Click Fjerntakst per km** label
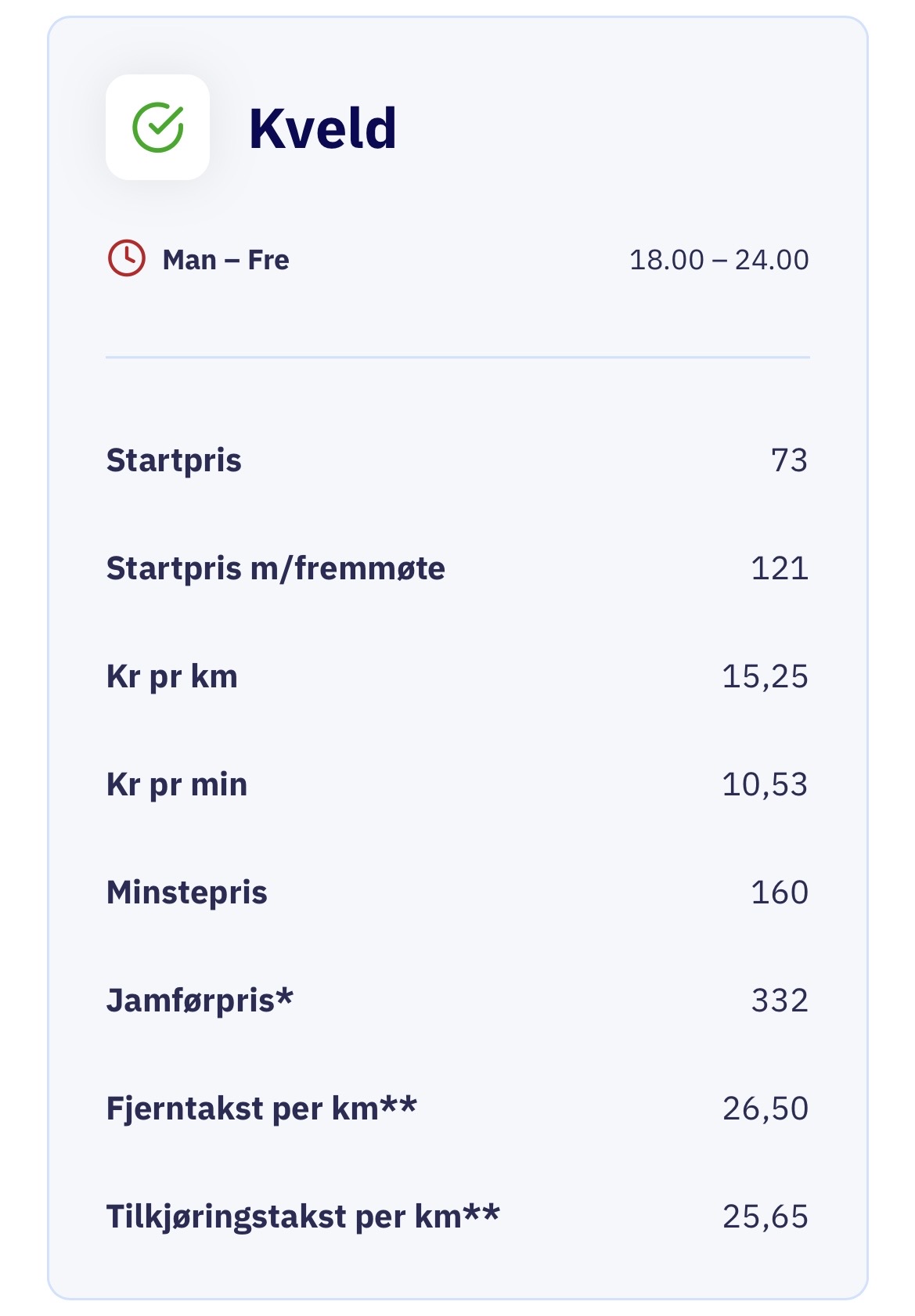Screen dimensions: 915x1316 262,1109
